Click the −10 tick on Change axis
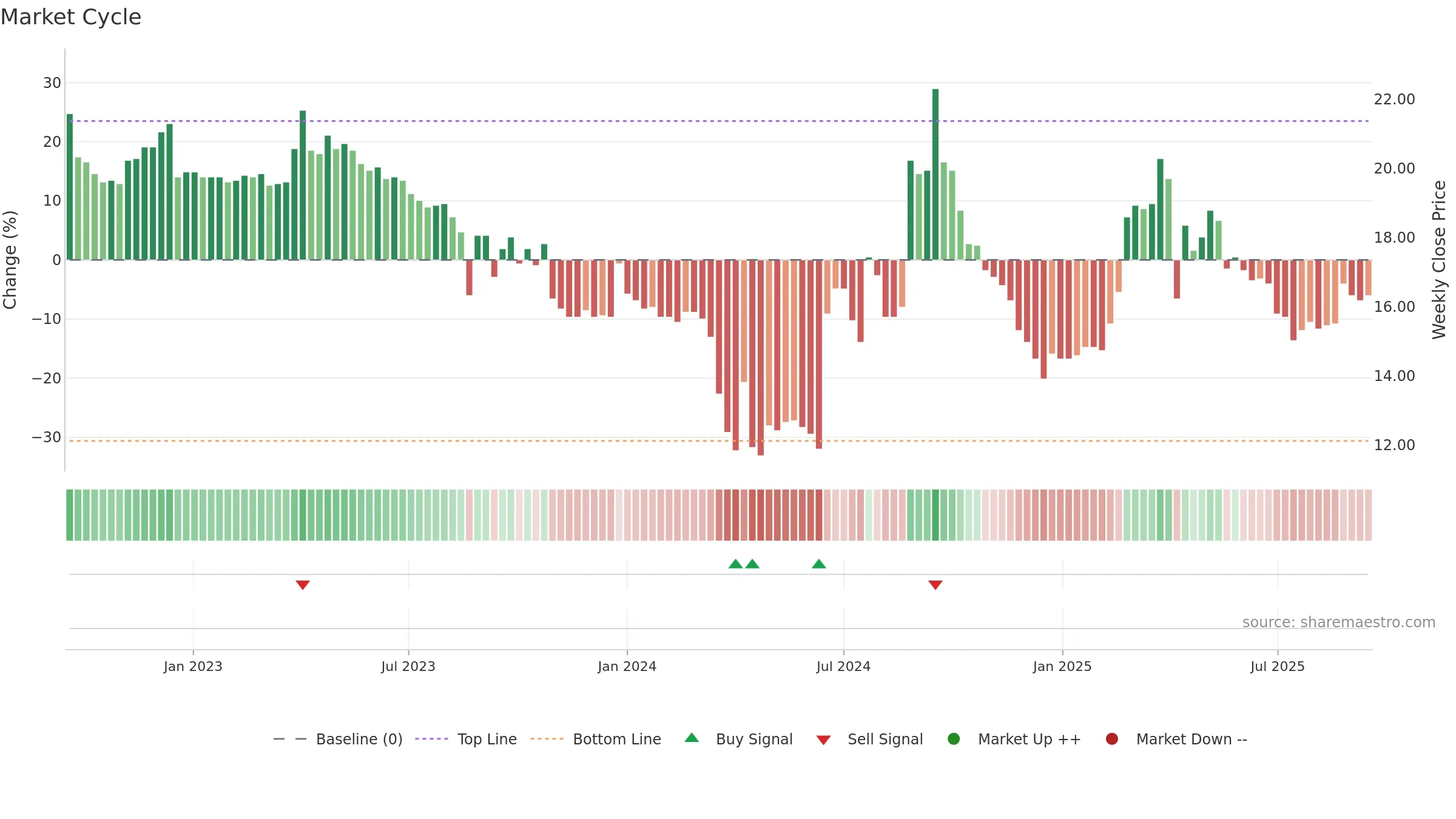The image size is (1456, 819). click(x=47, y=319)
